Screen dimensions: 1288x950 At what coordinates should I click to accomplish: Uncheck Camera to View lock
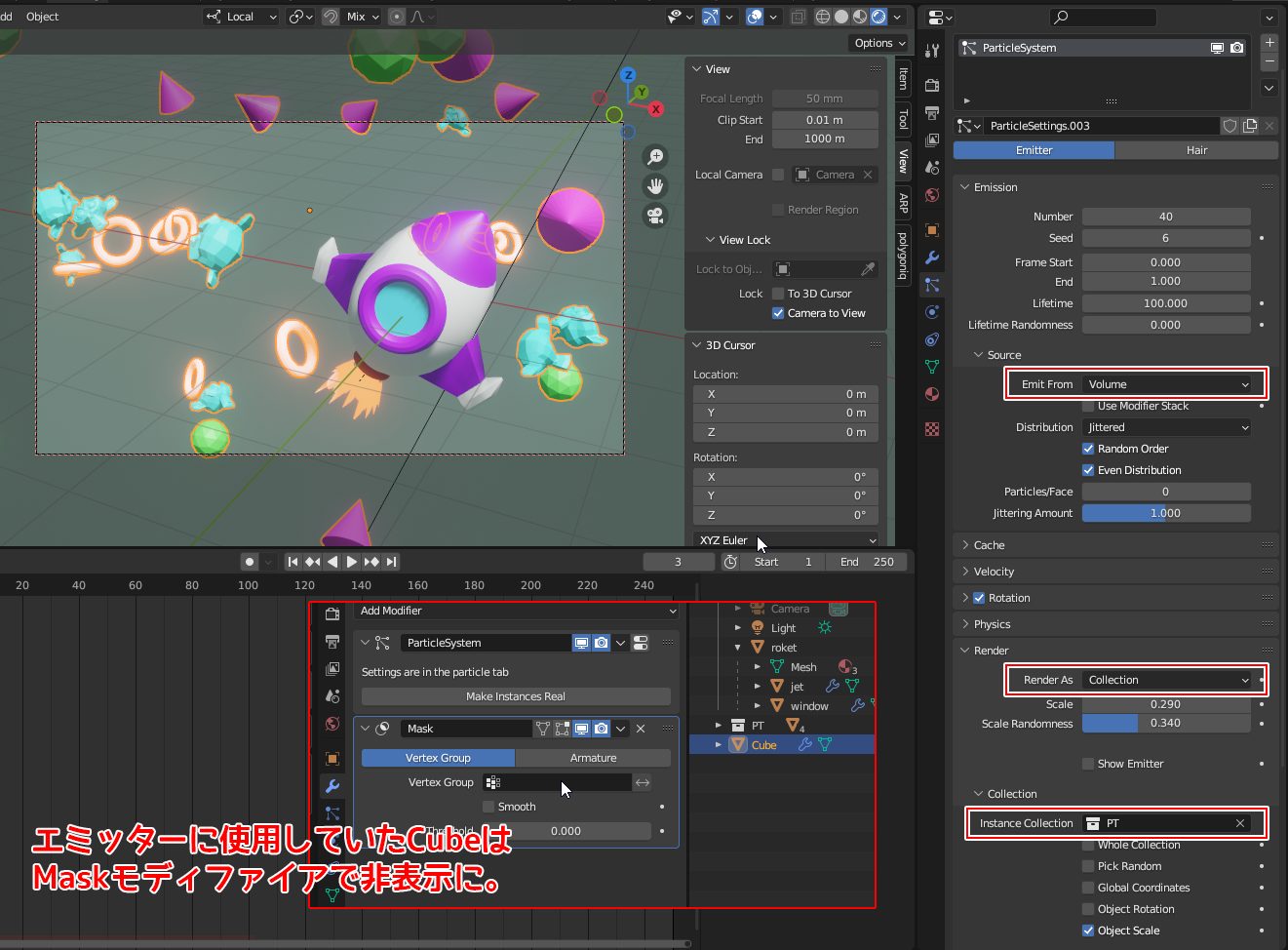point(778,313)
